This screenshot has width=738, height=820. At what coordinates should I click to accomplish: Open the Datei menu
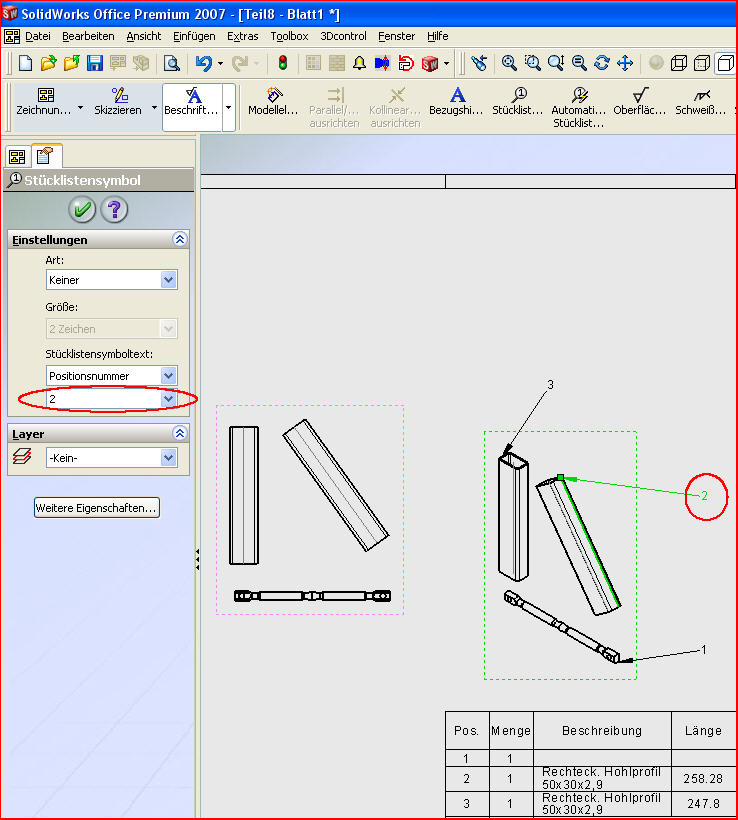point(38,36)
